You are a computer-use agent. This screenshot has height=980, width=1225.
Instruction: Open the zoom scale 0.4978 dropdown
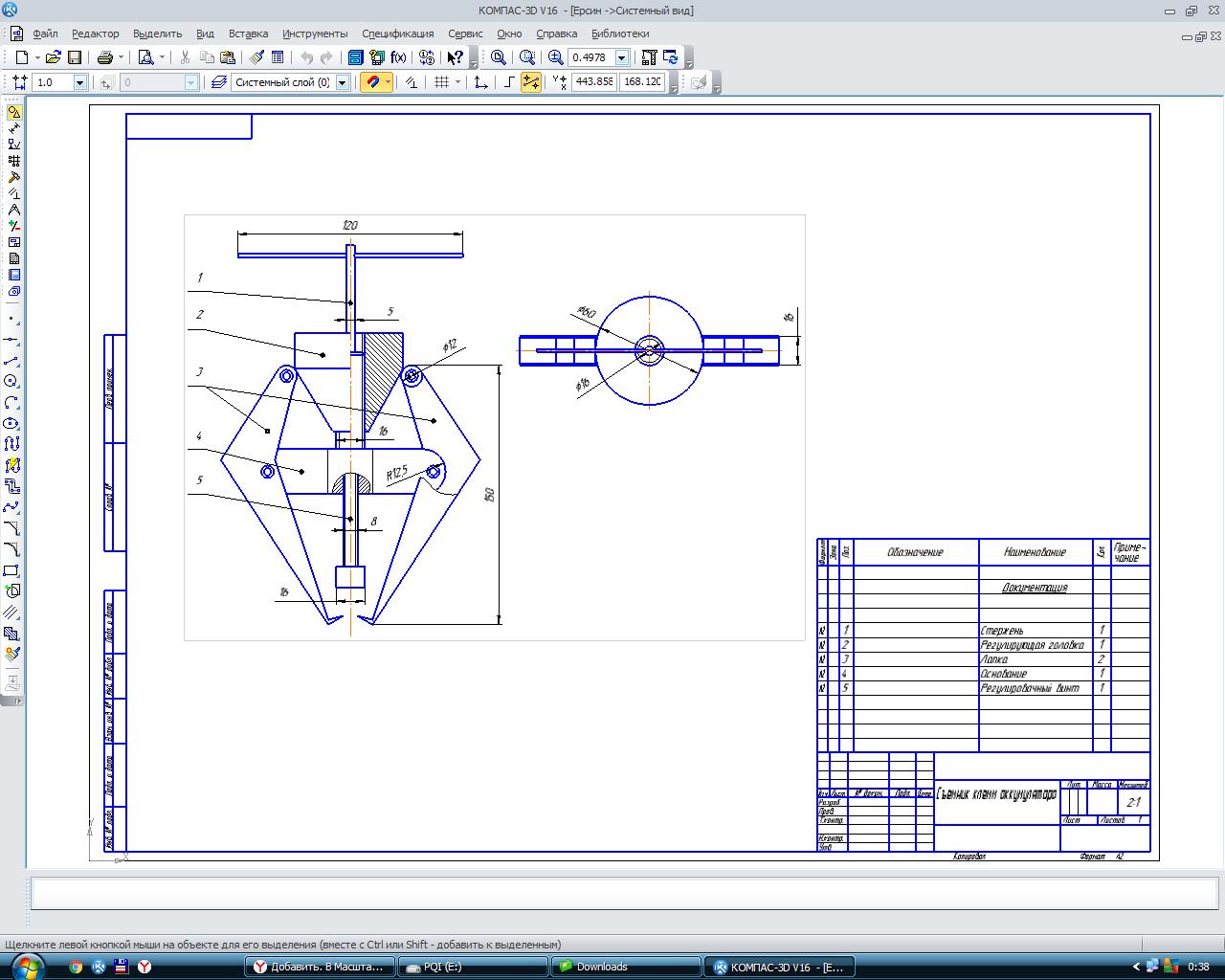621,57
